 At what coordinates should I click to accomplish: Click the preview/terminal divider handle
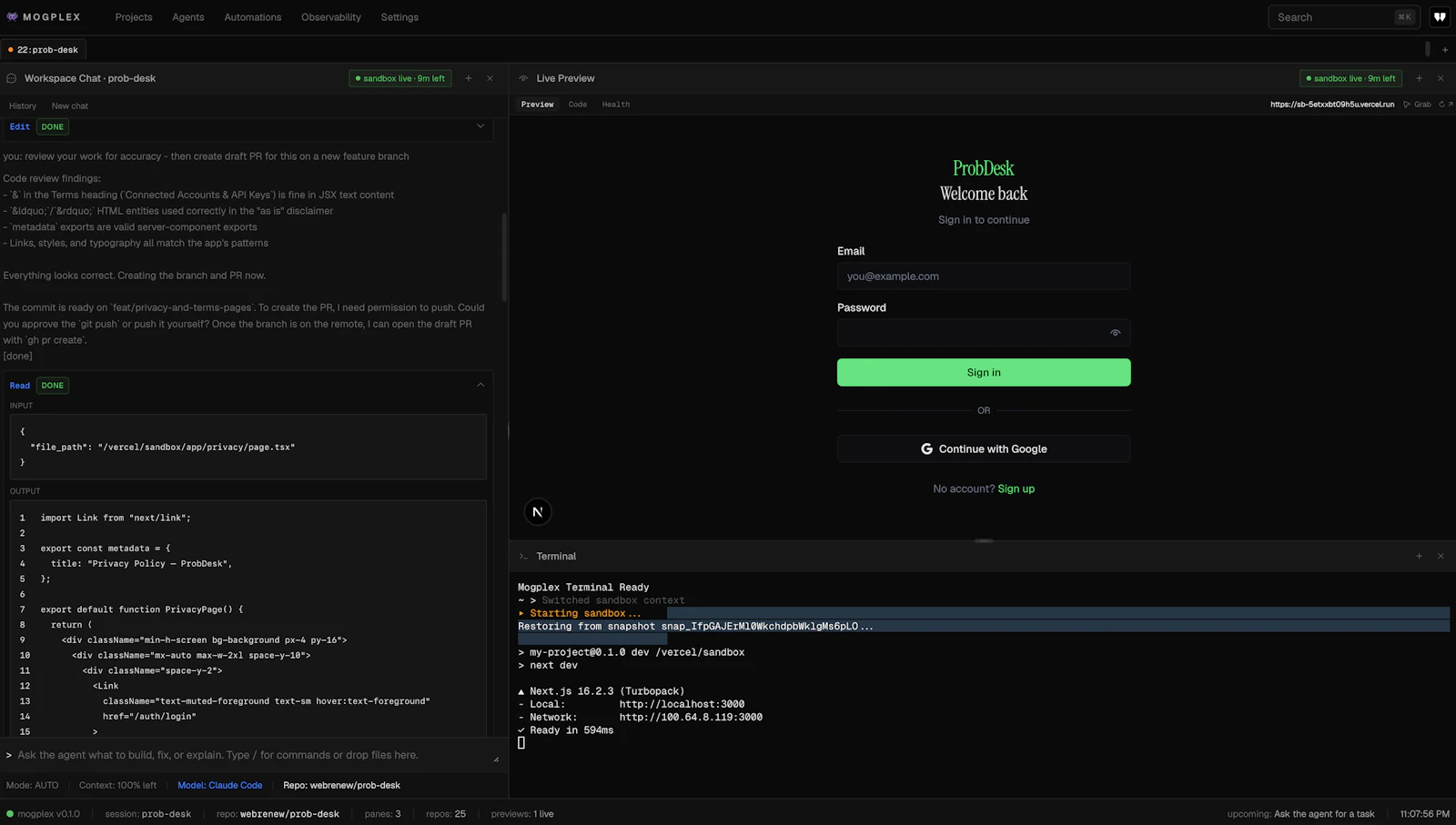[x=984, y=540]
